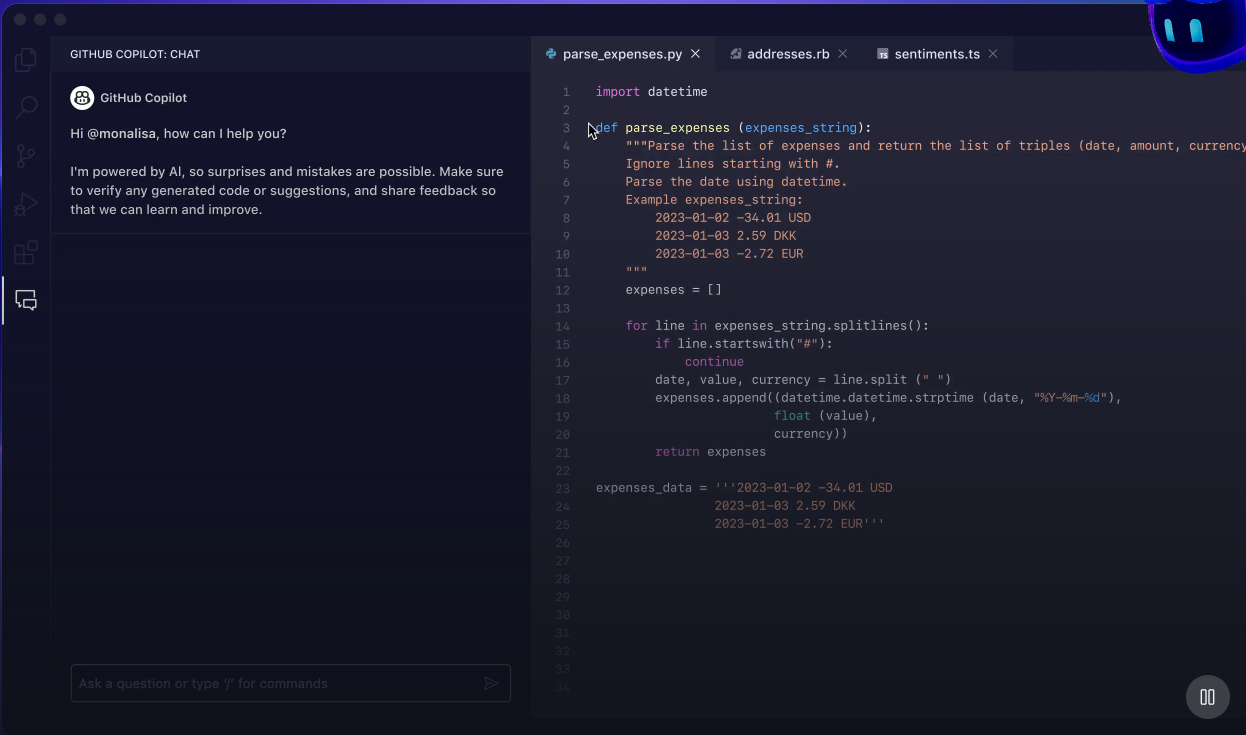Click the "%Y-%m-%d" format string
This screenshot has height=735, width=1246.
pos(1071,398)
